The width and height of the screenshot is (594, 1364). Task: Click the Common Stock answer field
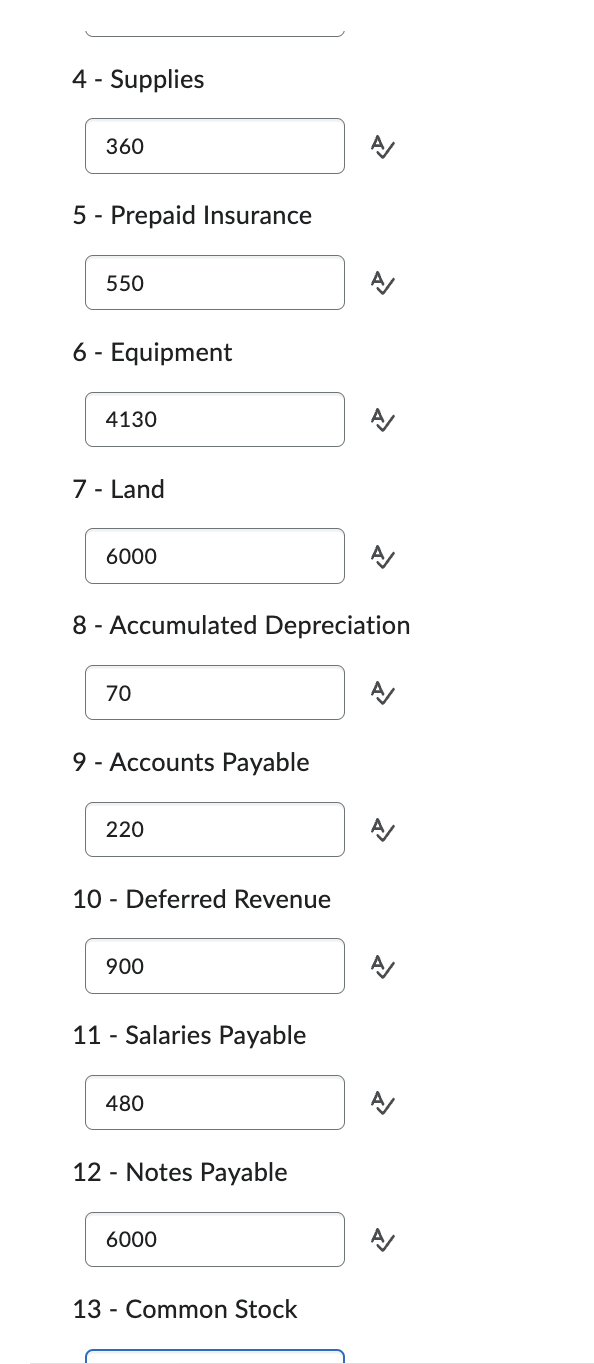coord(214,1358)
